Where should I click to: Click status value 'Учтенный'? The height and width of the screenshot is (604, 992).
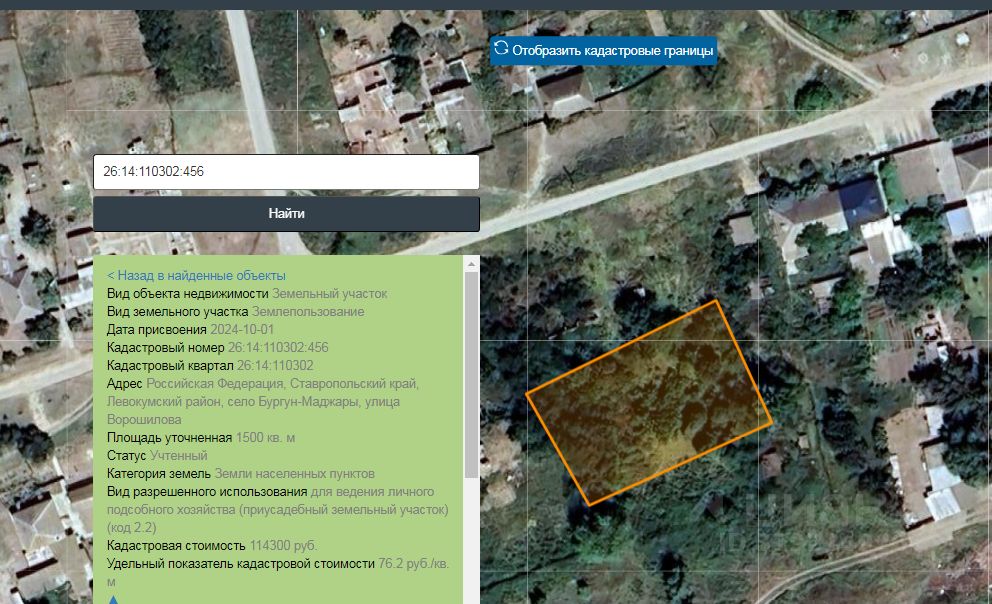pos(178,455)
